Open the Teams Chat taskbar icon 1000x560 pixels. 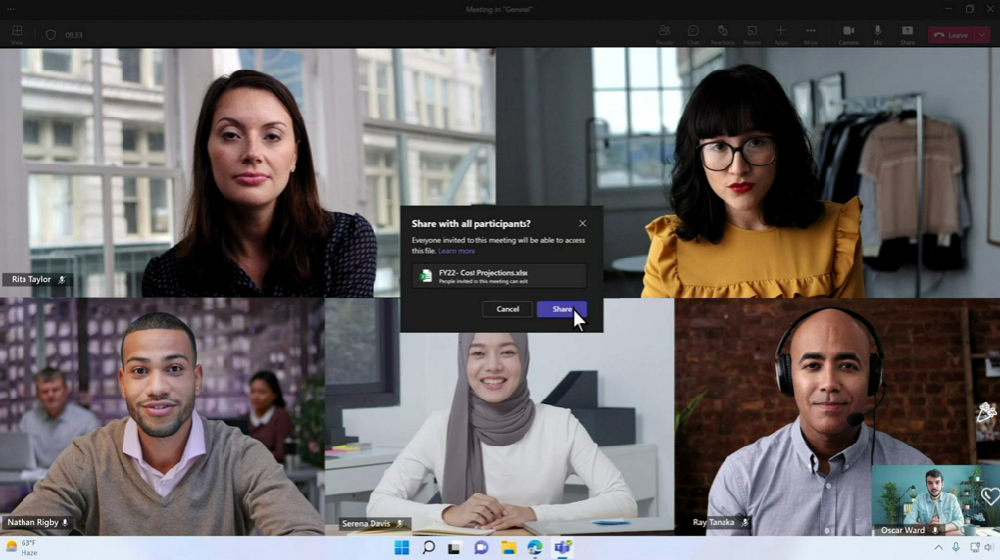481,548
